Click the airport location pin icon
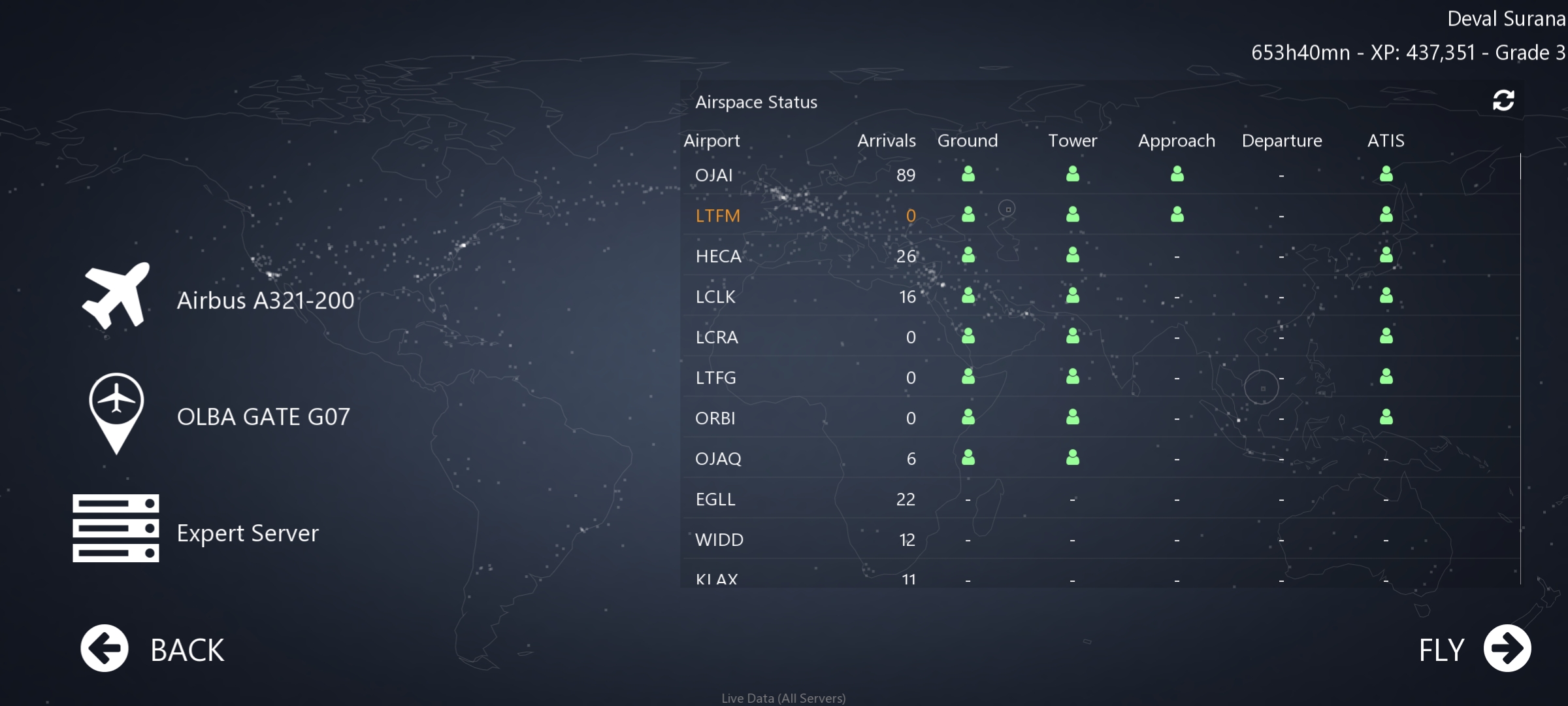The image size is (1568, 706). (x=116, y=412)
